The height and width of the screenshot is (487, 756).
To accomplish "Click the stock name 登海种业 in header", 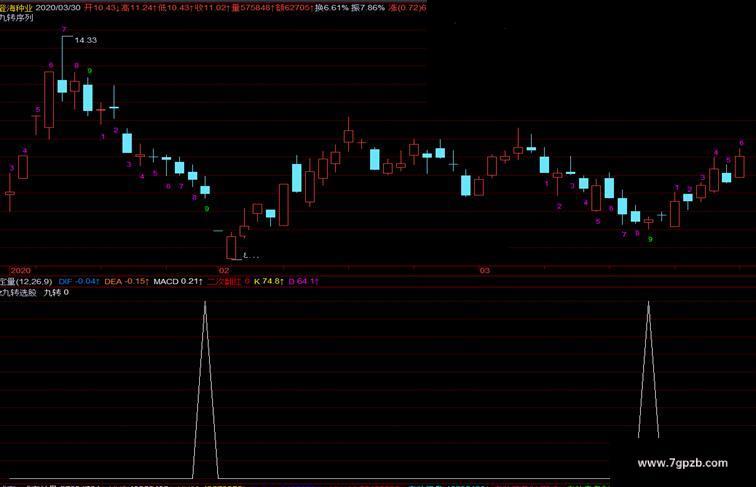I will [16, 8].
